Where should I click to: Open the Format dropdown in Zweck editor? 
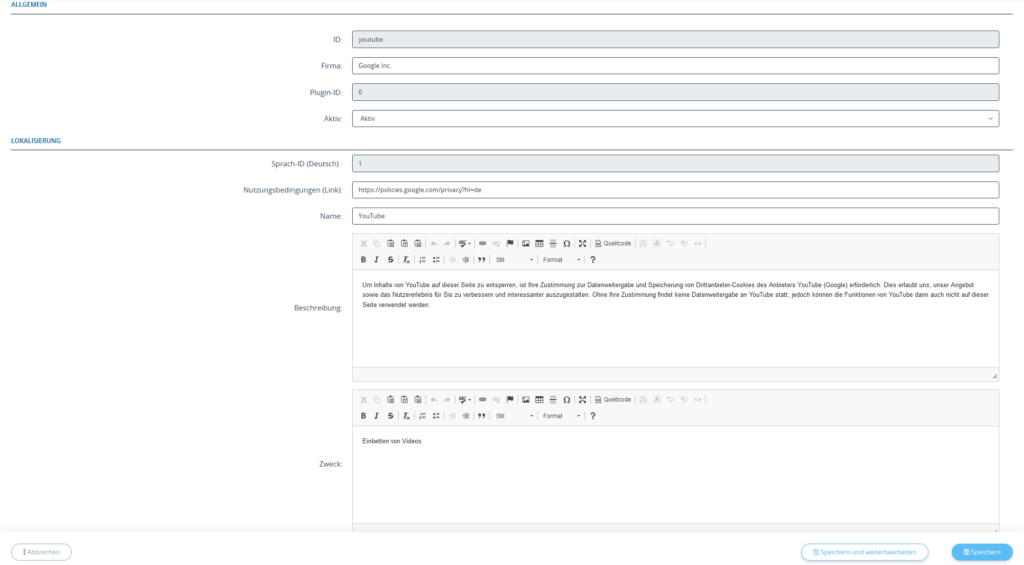(x=561, y=416)
